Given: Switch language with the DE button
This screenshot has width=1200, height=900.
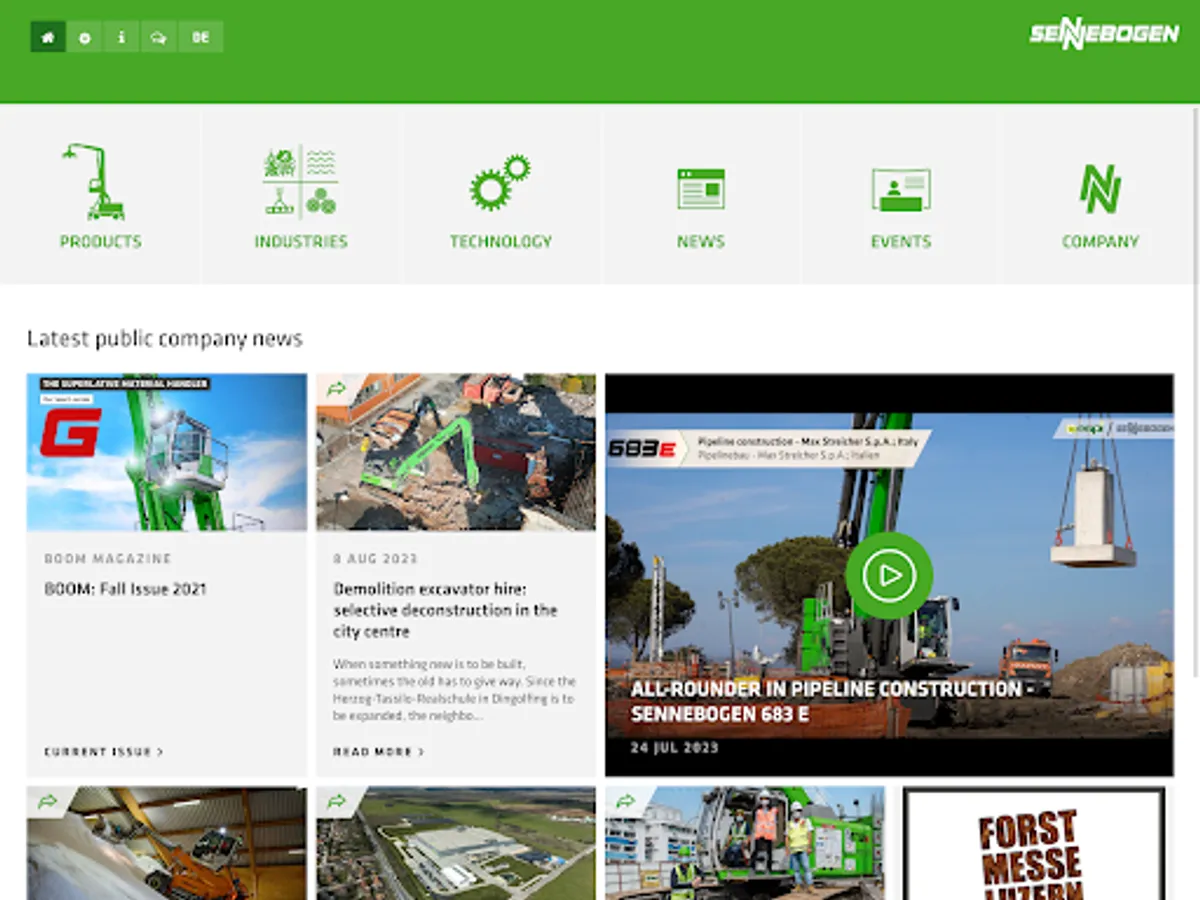Looking at the screenshot, I should pos(201,37).
